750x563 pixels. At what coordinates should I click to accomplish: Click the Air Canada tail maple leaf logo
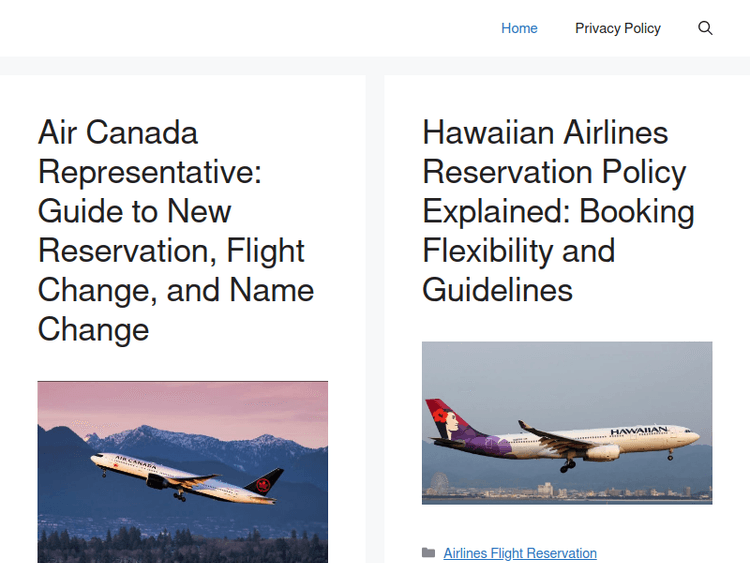[264, 484]
